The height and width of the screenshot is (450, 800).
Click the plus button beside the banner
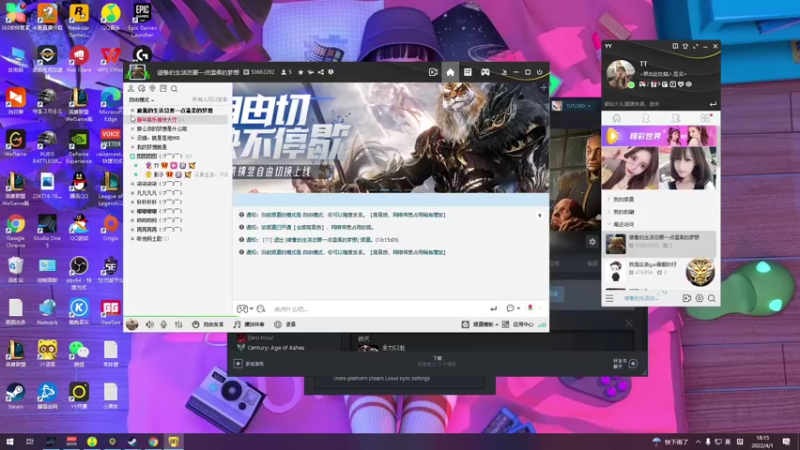[543, 88]
